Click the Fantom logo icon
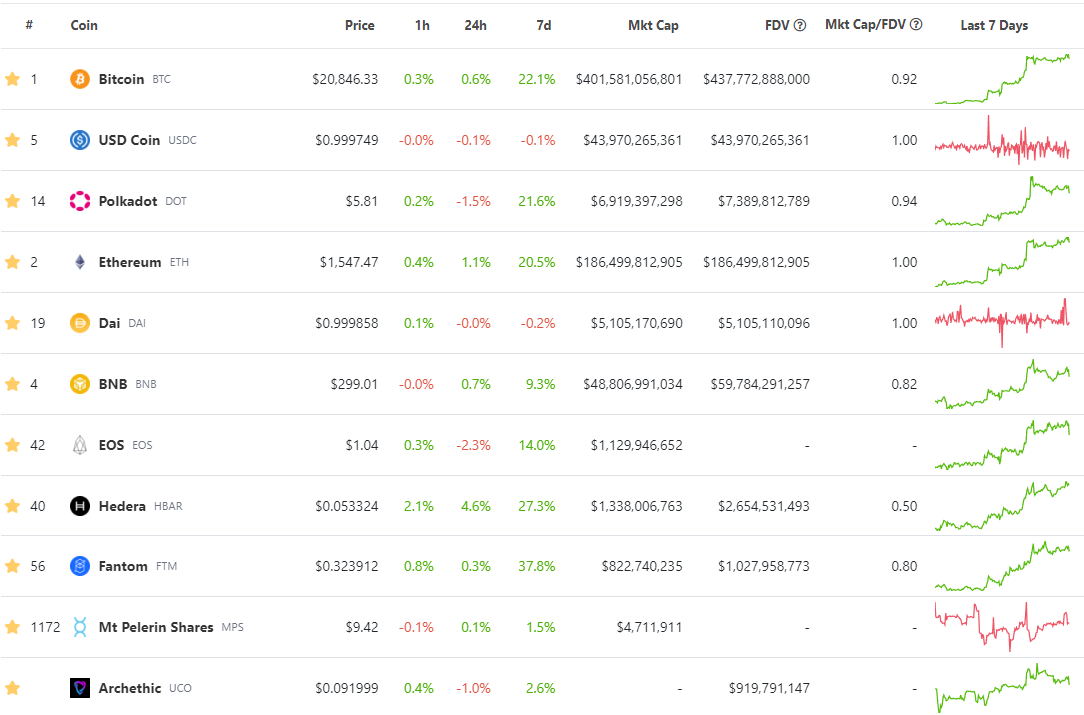 (80, 566)
